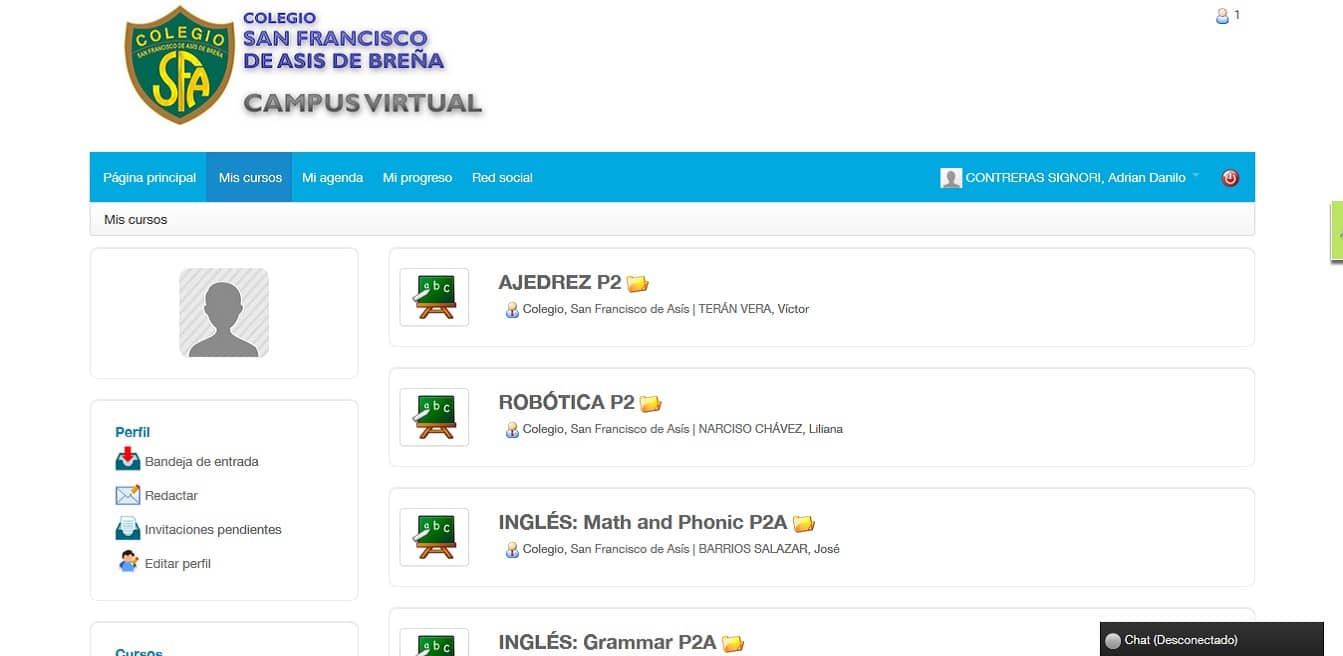Expand the green side tab on right edge

tap(1336, 232)
